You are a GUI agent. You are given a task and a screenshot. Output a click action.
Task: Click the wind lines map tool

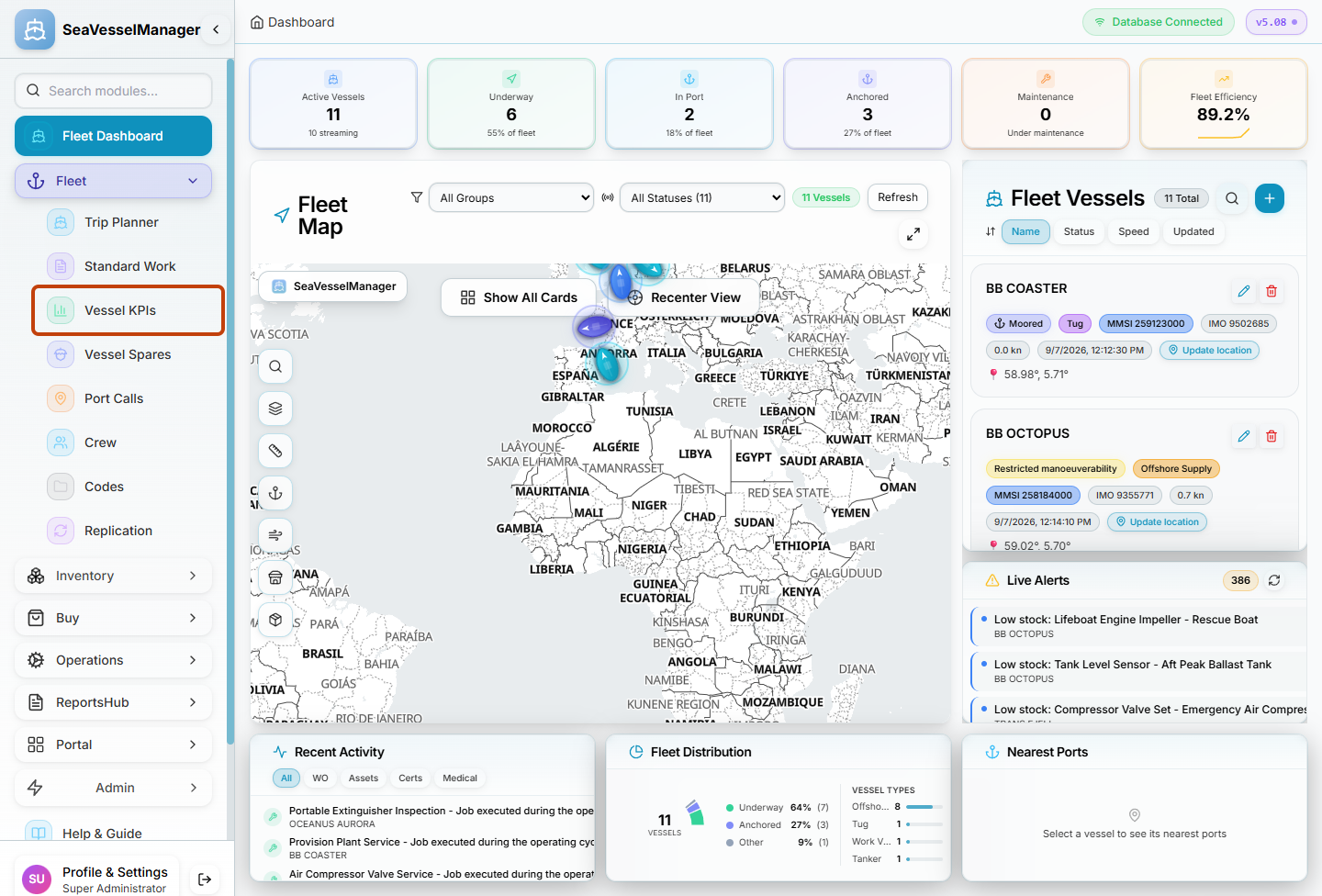pos(275,535)
